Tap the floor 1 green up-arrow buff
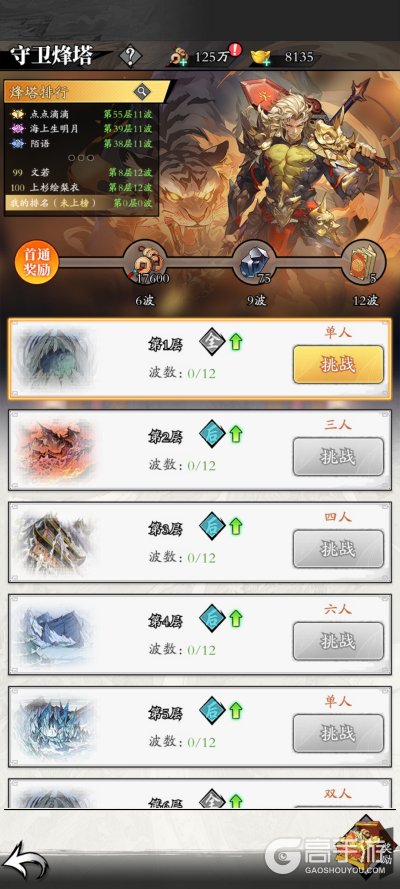400x889 pixels. (x=236, y=342)
